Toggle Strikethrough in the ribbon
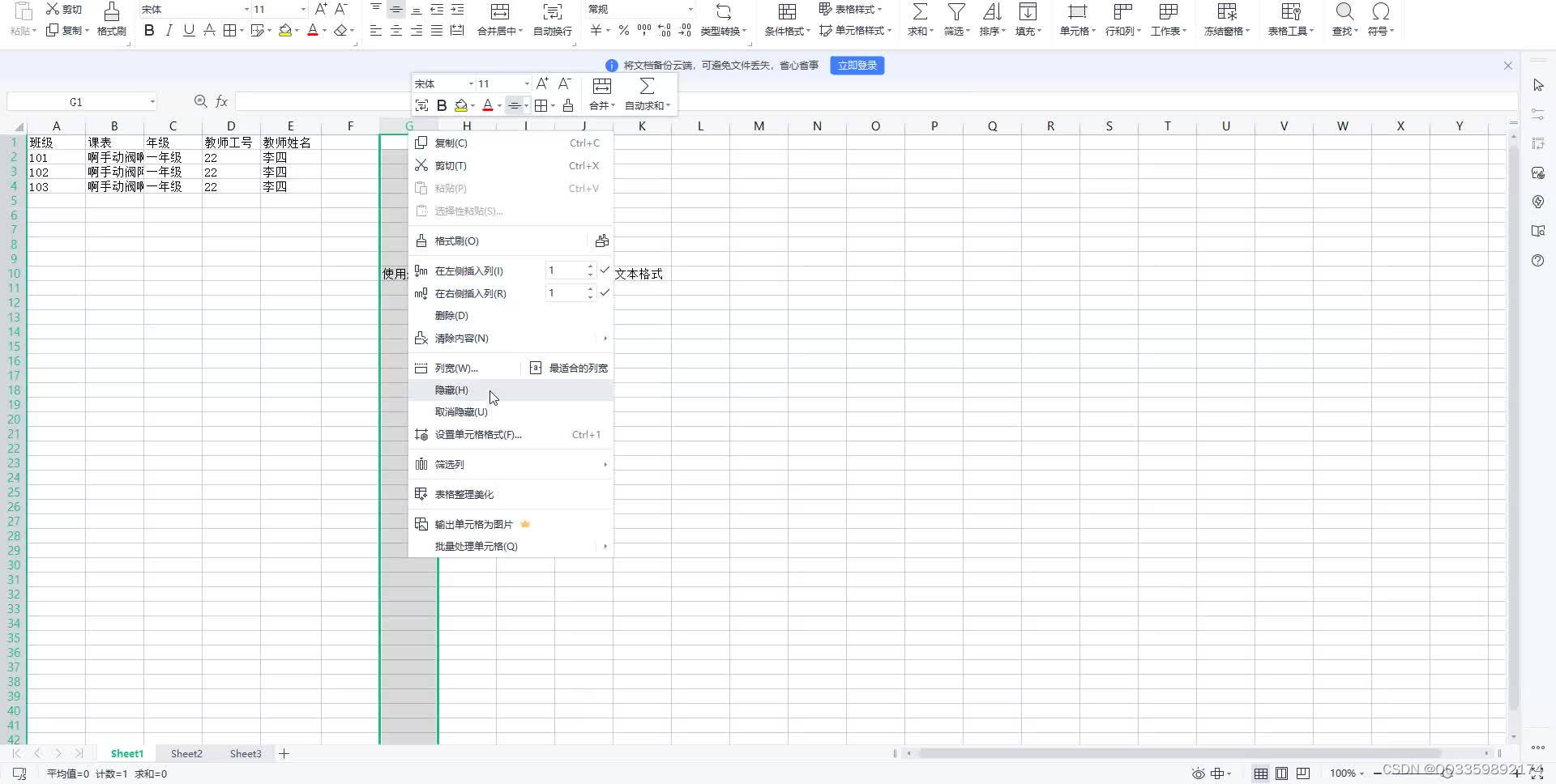 tap(209, 30)
